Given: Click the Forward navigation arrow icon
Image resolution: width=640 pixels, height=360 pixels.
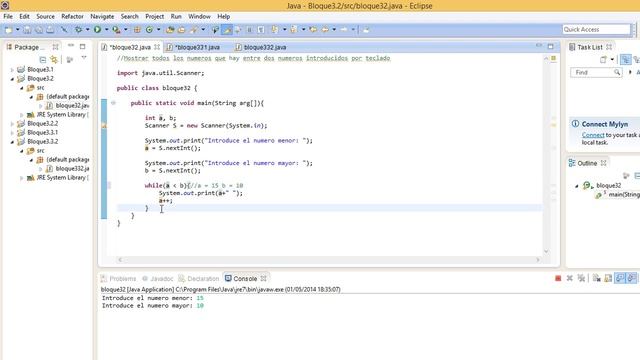Looking at the screenshot, I should point(344,30).
